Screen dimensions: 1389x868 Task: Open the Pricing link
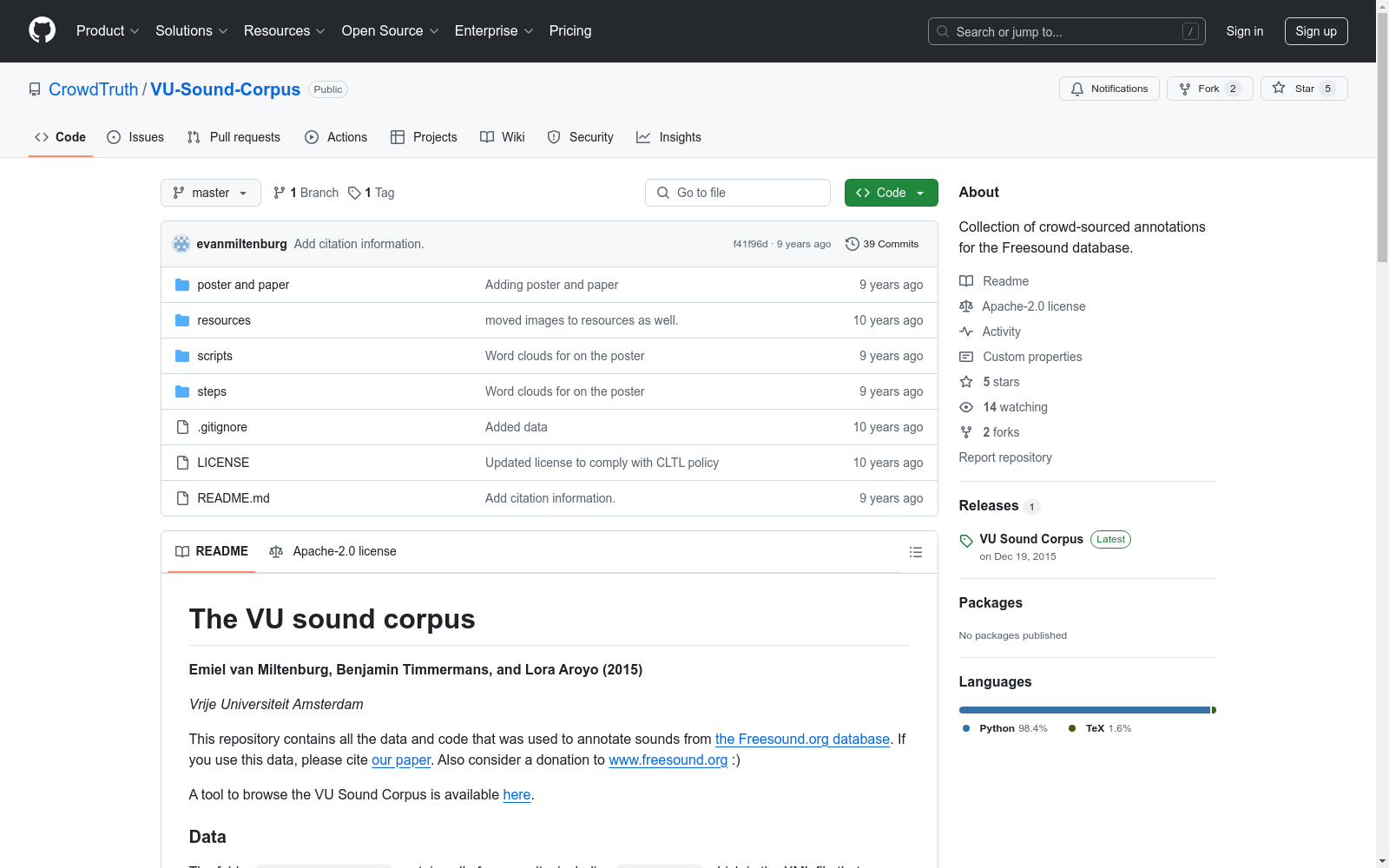570,31
